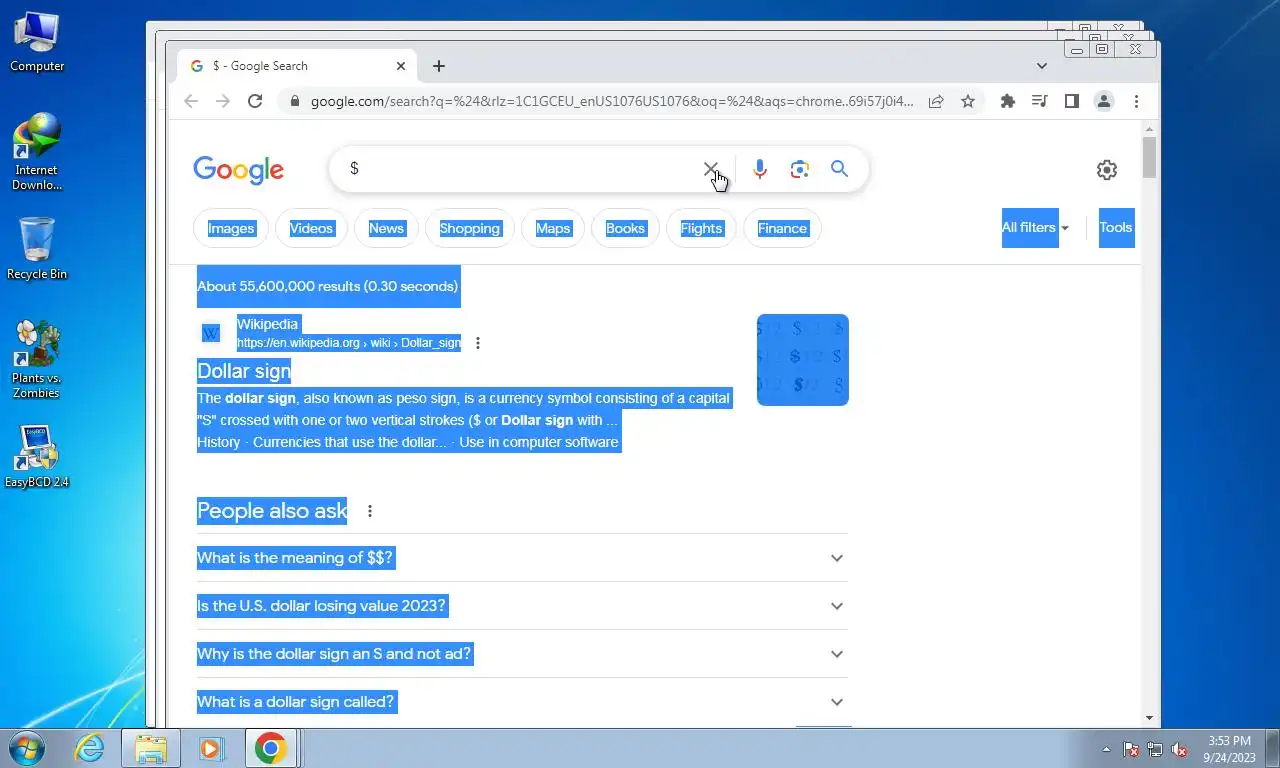The height and width of the screenshot is (768, 1280).
Task: Open network status tray icon
Action: [x=1155, y=749]
